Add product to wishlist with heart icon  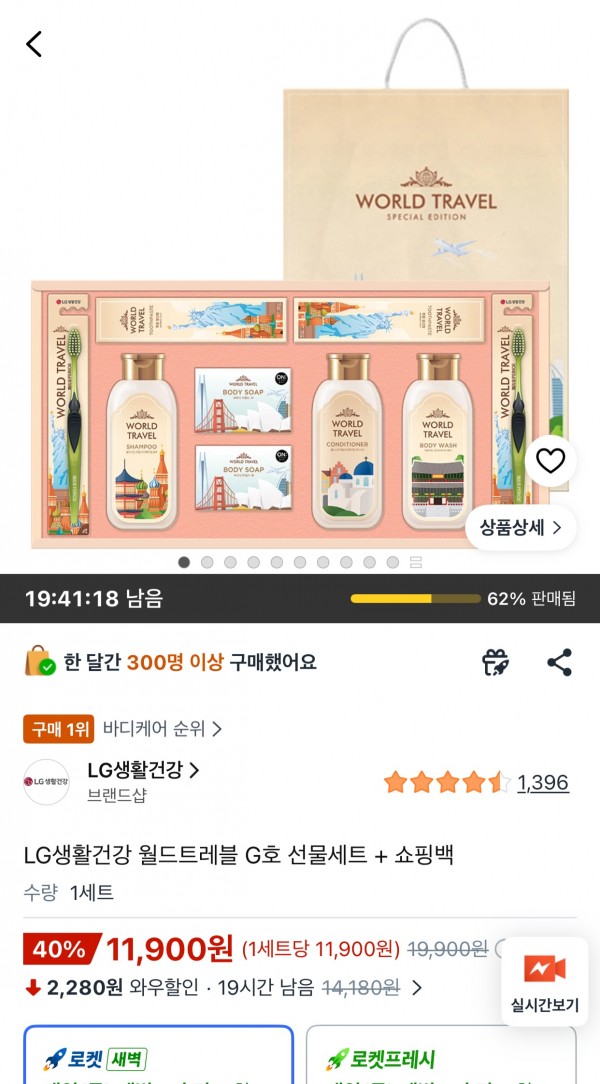[x=550, y=461]
